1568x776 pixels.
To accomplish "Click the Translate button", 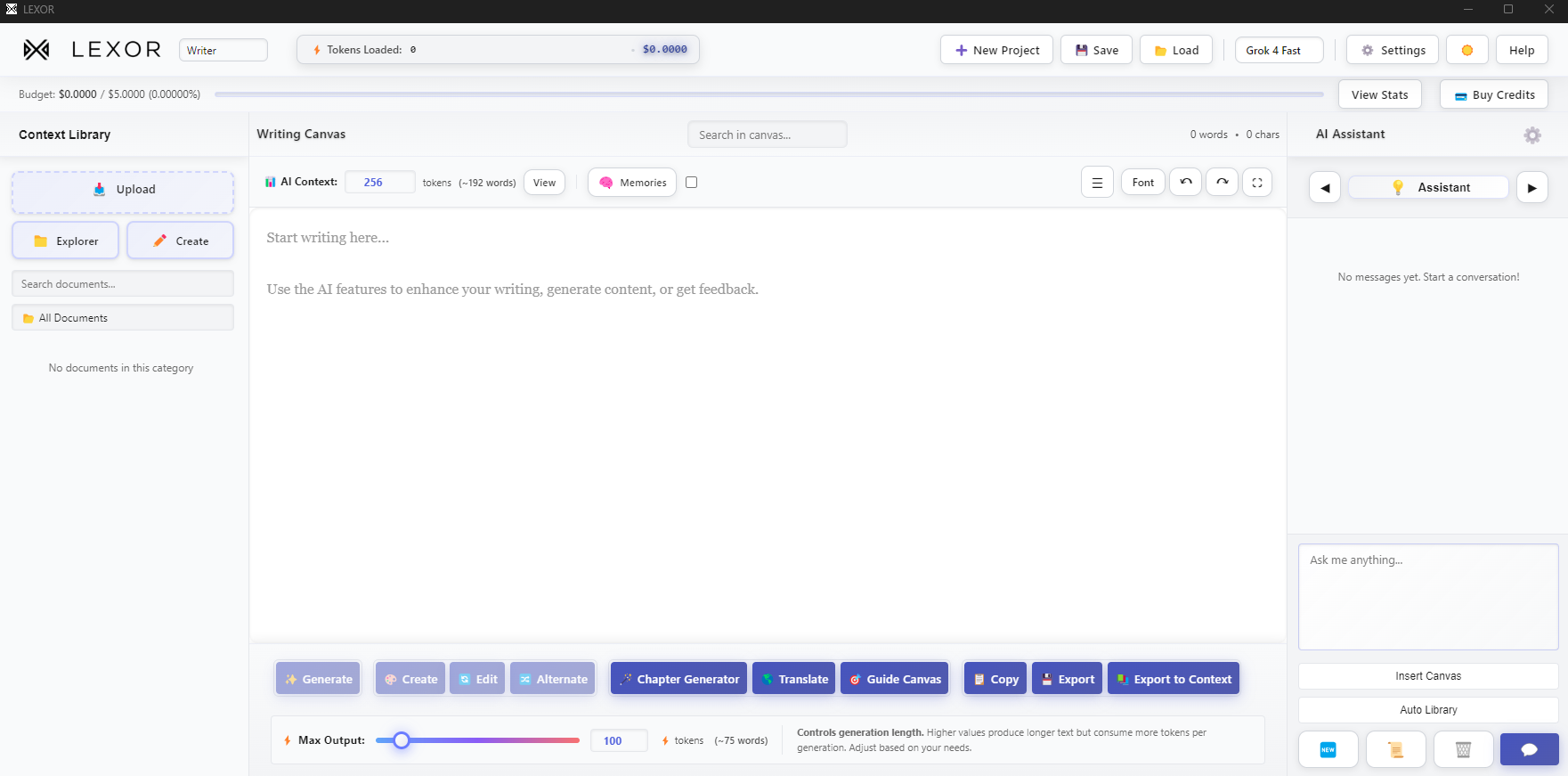I will pyautogui.click(x=794, y=679).
